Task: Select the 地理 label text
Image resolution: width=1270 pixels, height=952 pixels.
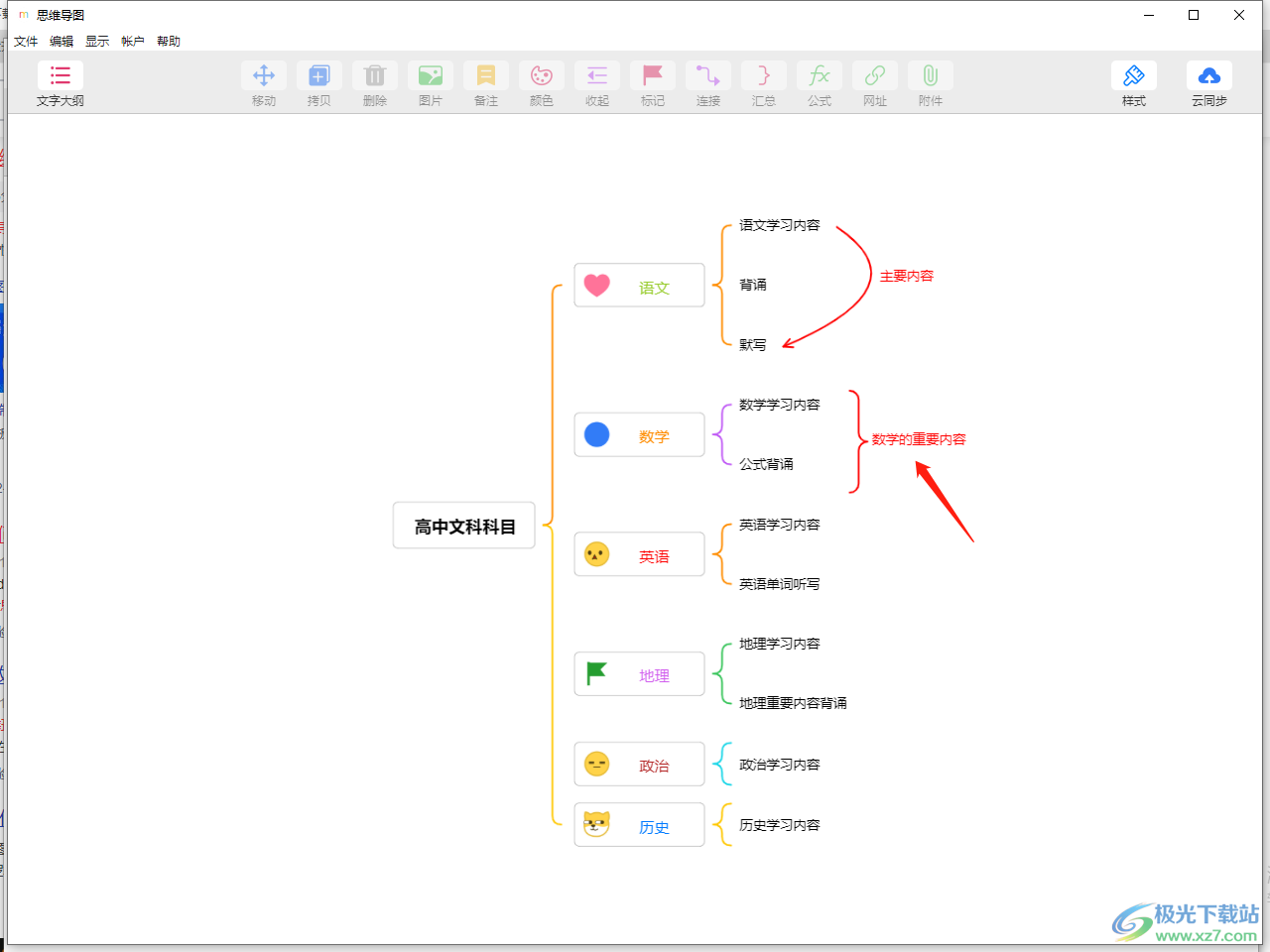Action: pos(654,675)
